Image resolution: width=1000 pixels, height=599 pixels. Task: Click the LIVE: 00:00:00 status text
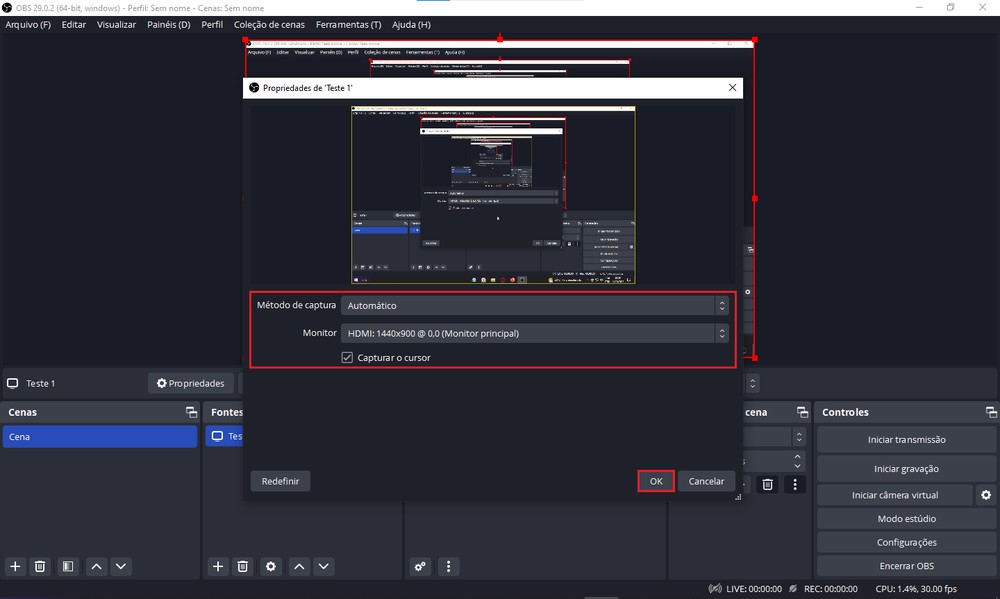pos(753,589)
